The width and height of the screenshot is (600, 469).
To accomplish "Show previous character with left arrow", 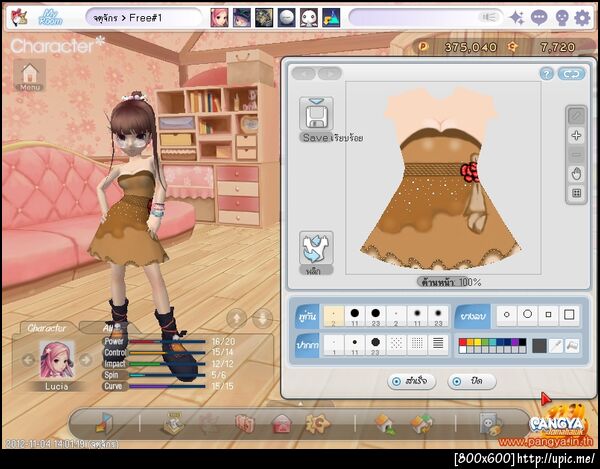I will click(28, 360).
